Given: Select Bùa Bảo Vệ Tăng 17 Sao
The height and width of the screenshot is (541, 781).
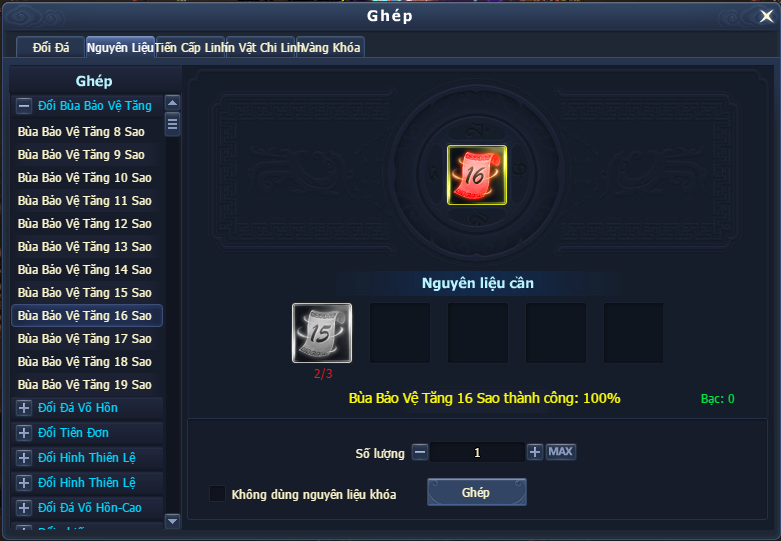Looking at the screenshot, I should pyautogui.click(x=87, y=339).
